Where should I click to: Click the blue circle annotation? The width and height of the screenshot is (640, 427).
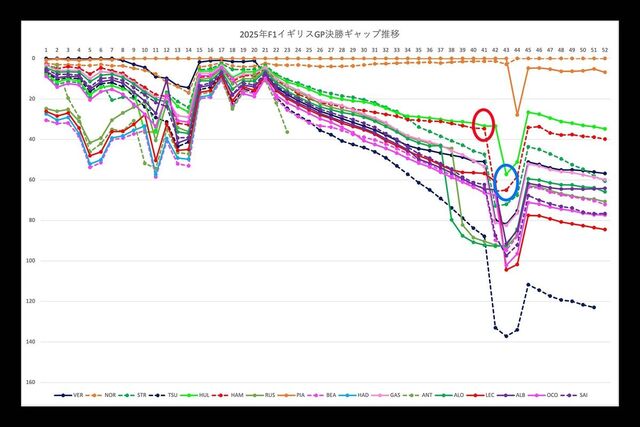pyautogui.click(x=507, y=182)
